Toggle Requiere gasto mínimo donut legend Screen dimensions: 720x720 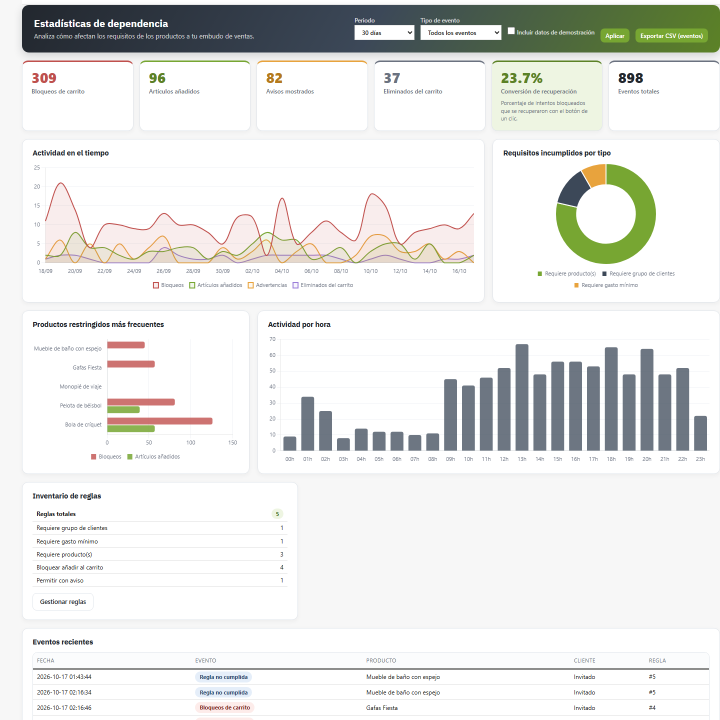click(606, 285)
